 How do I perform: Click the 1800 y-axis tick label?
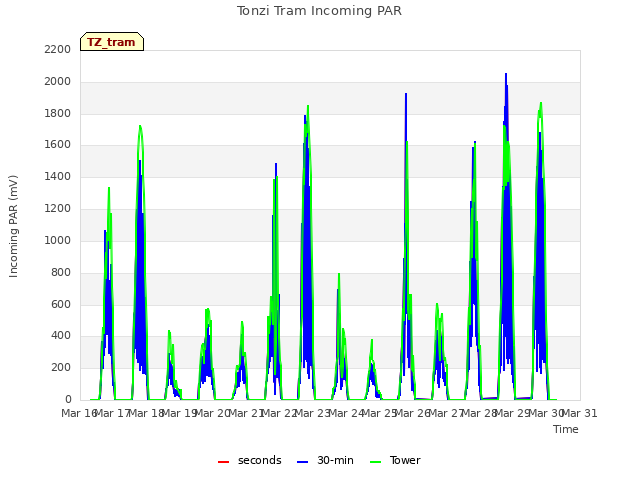pos(58,113)
